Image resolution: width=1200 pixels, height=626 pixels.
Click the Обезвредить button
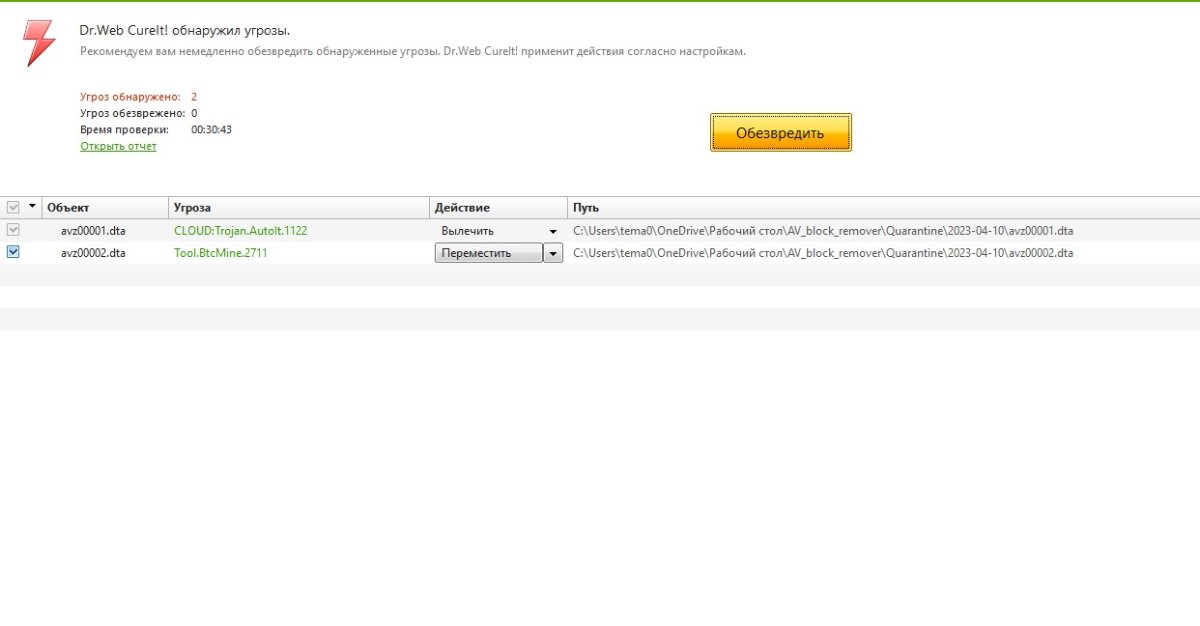coord(781,132)
